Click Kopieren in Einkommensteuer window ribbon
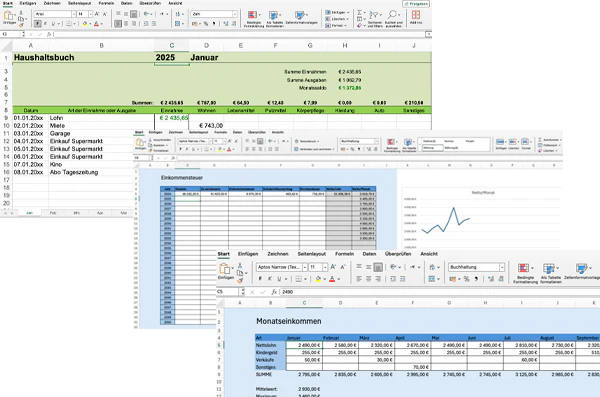The image size is (600, 397). (158, 145)
